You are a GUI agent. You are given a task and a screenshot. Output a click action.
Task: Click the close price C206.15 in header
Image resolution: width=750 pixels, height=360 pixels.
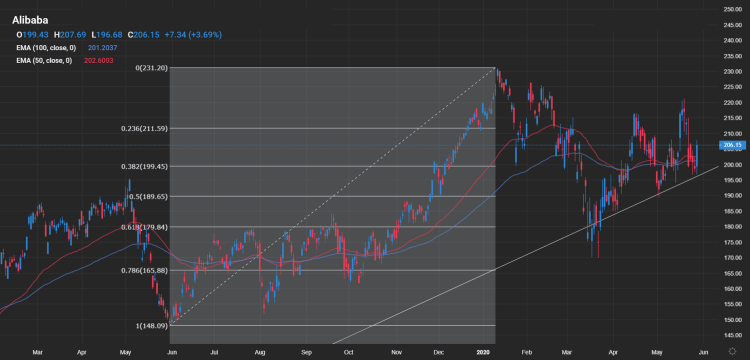point(143,35)
